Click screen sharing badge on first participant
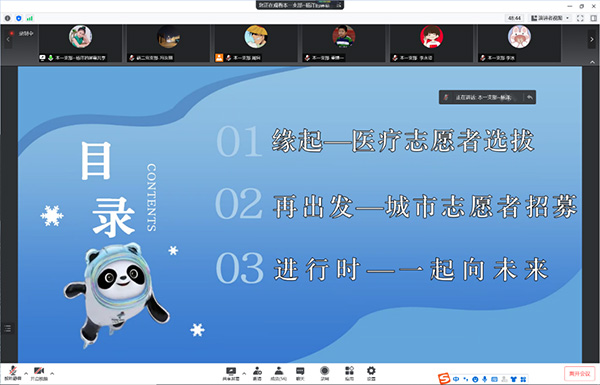This screenshot has height=385, width=600. pyautogui.click(x=42, y=58)
